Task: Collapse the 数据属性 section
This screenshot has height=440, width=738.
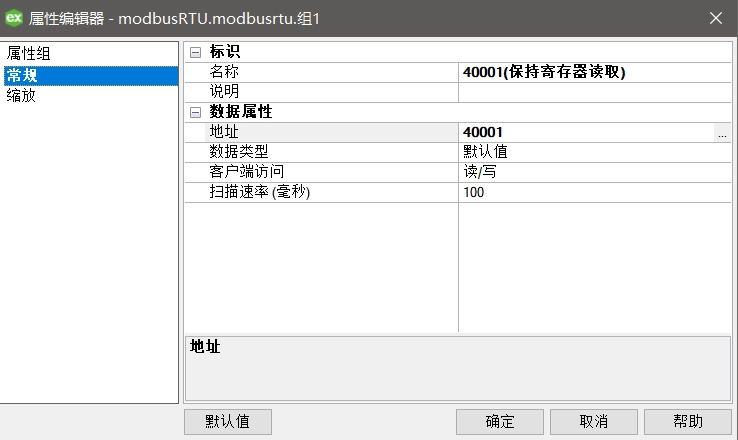Action: point(195,112)
